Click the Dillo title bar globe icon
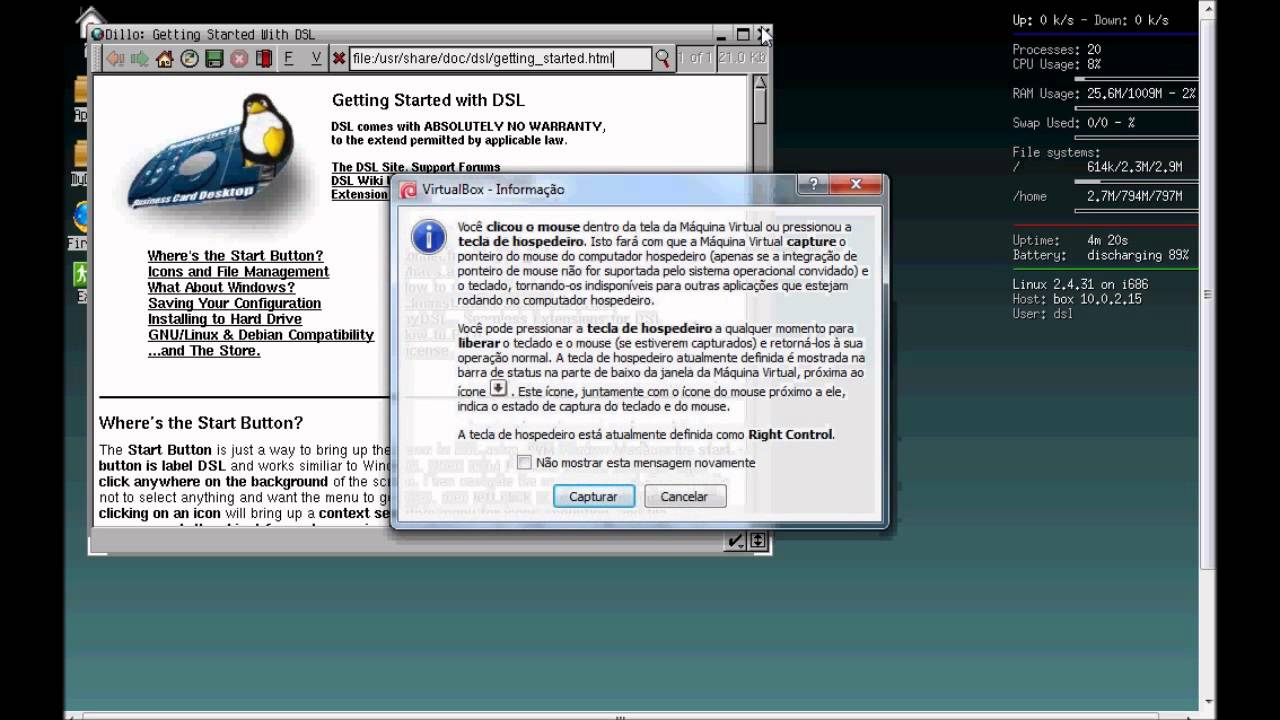Viewport: 1280px width, 720px height. (97, 35)
